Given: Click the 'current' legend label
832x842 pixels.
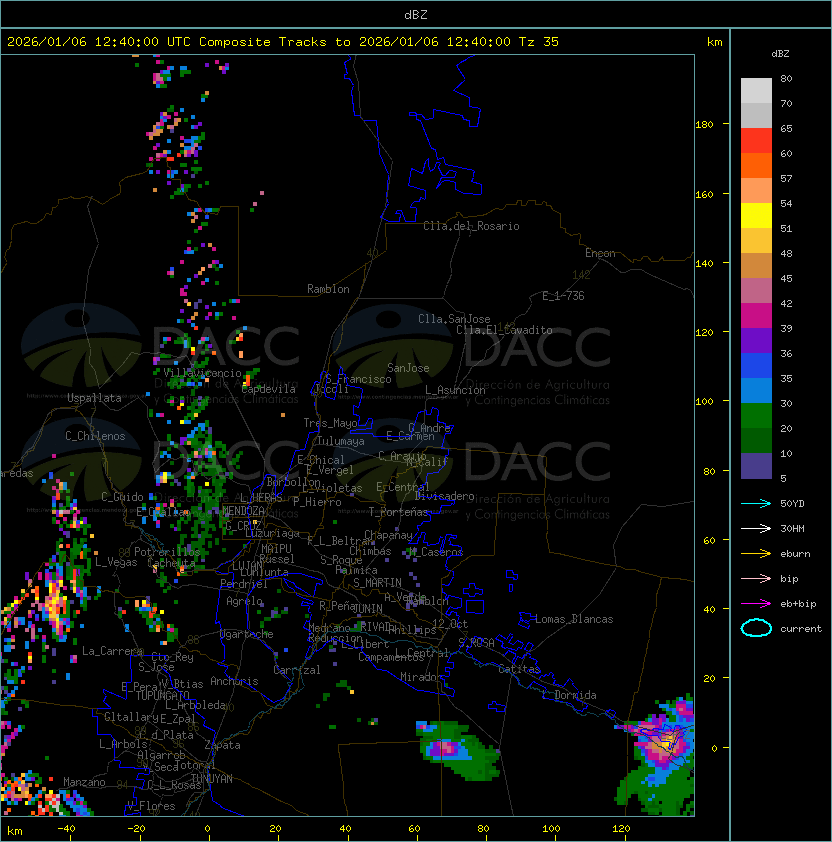Looking at the screenshot, I should (x=801, y=629).
